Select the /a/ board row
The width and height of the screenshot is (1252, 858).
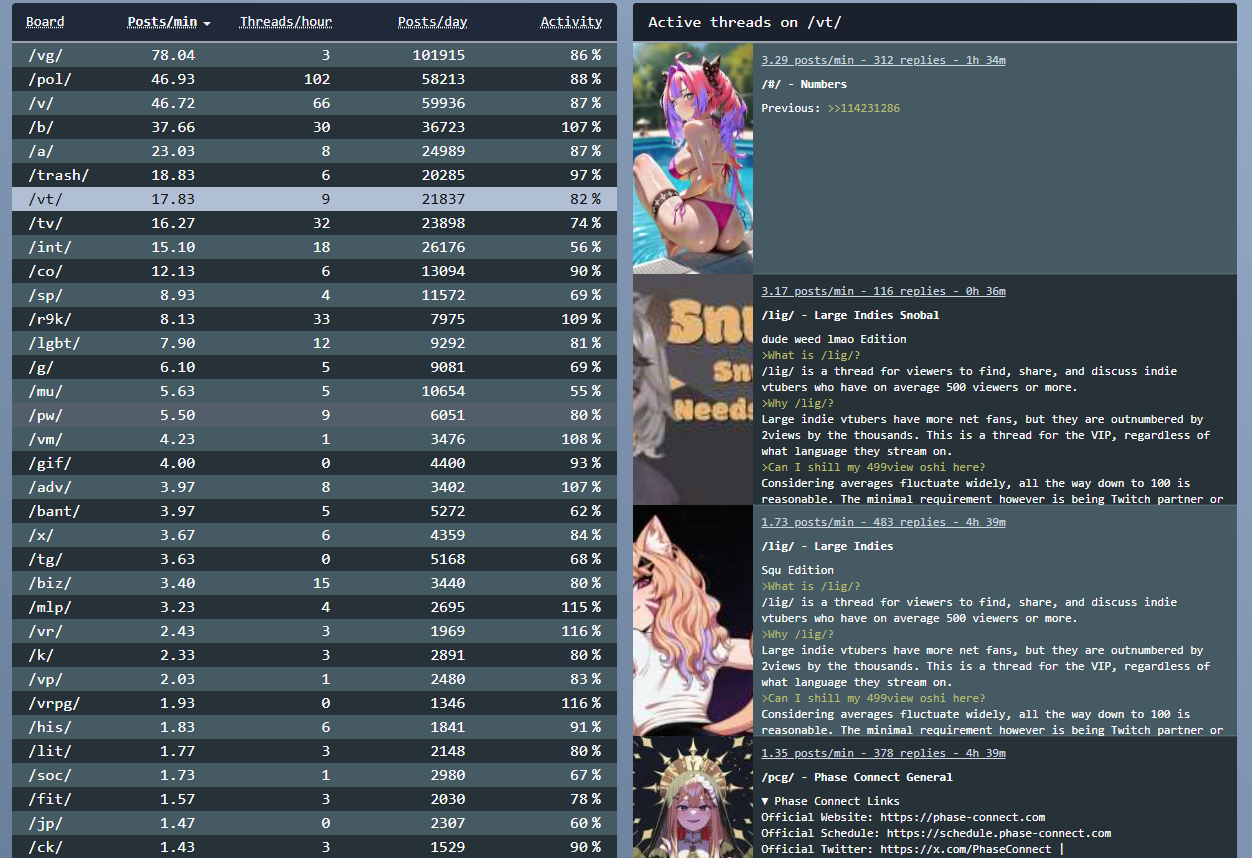click(x=314, y=151)
